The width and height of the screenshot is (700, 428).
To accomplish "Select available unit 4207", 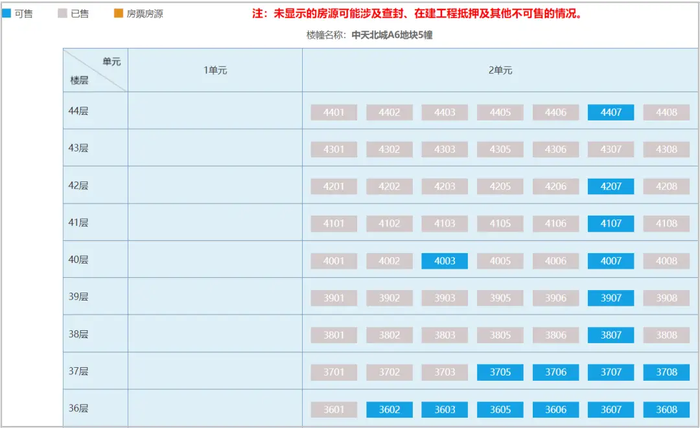I will 611,187.
